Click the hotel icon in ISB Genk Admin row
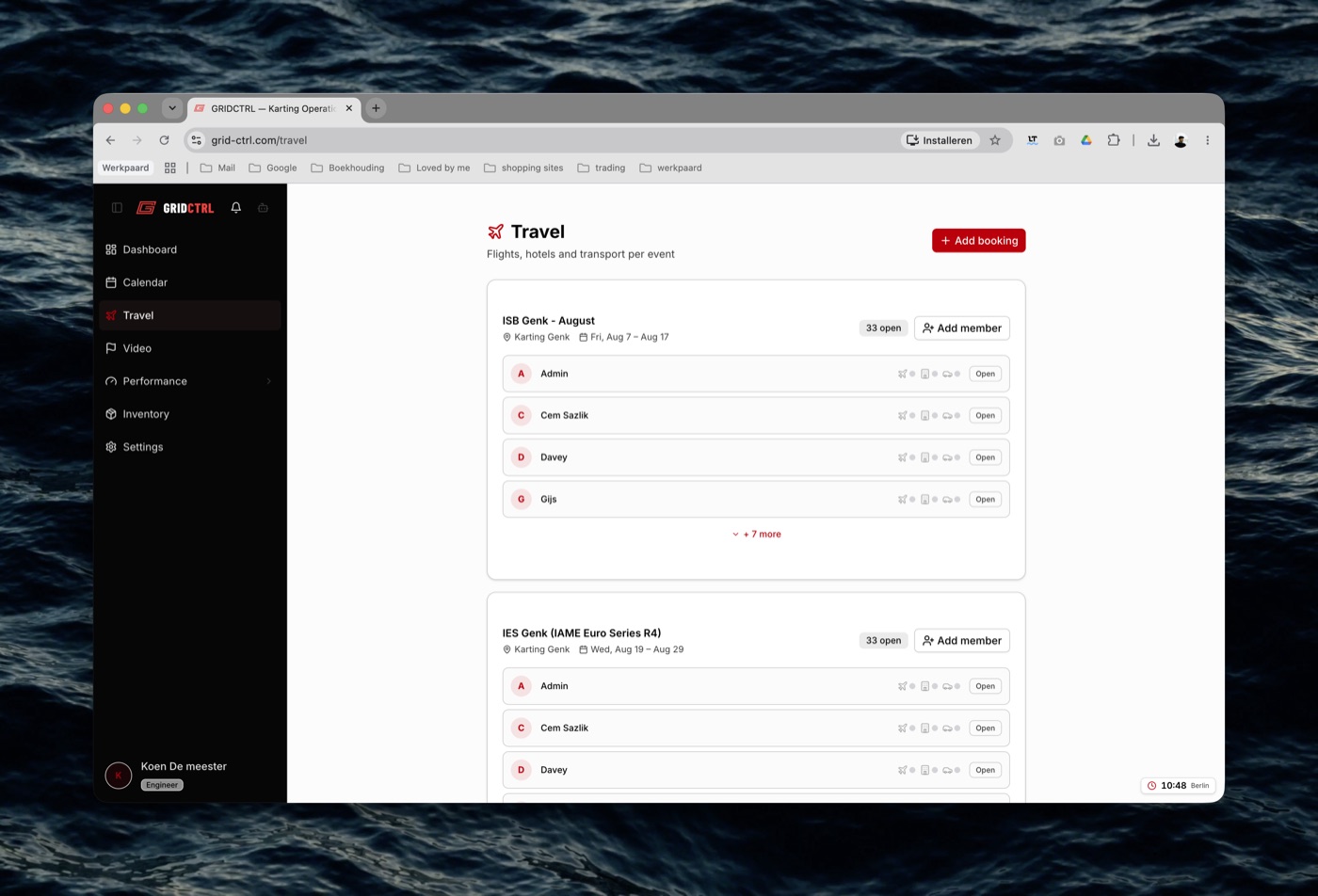The width and height of the screenshot is (1318, 896). 924,374
